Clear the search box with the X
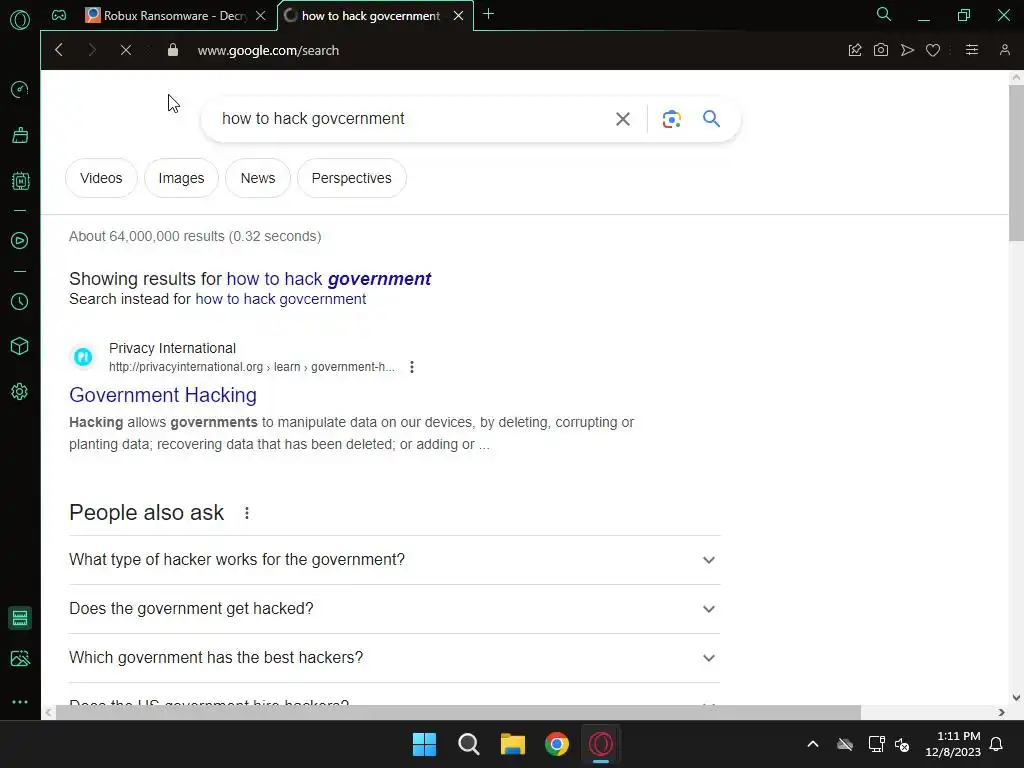This screenshot has height=768, width=1024. coord(623,119)
